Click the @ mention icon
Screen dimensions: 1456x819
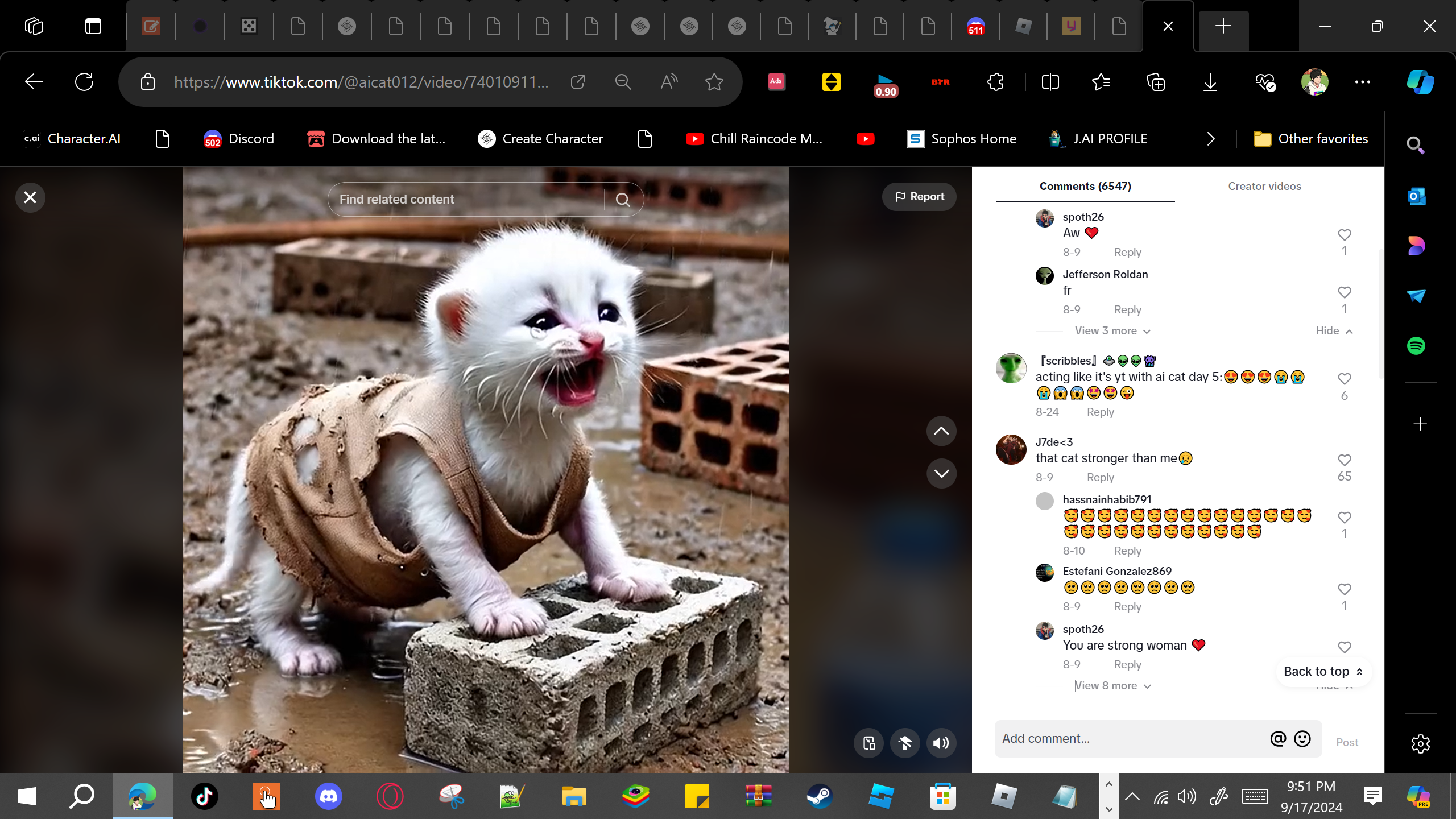pyautogui.click(x=1278, y=739)
